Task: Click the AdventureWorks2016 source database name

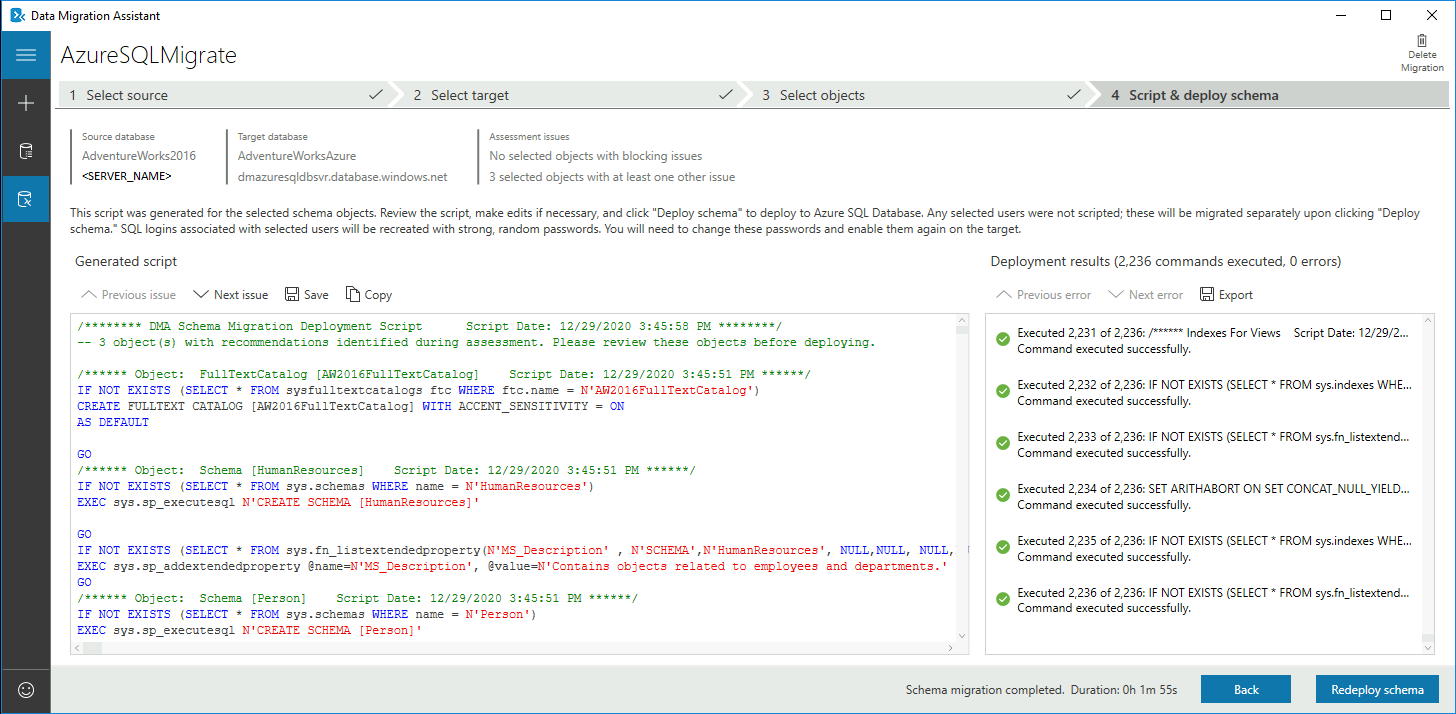Action: coord(139,156)
